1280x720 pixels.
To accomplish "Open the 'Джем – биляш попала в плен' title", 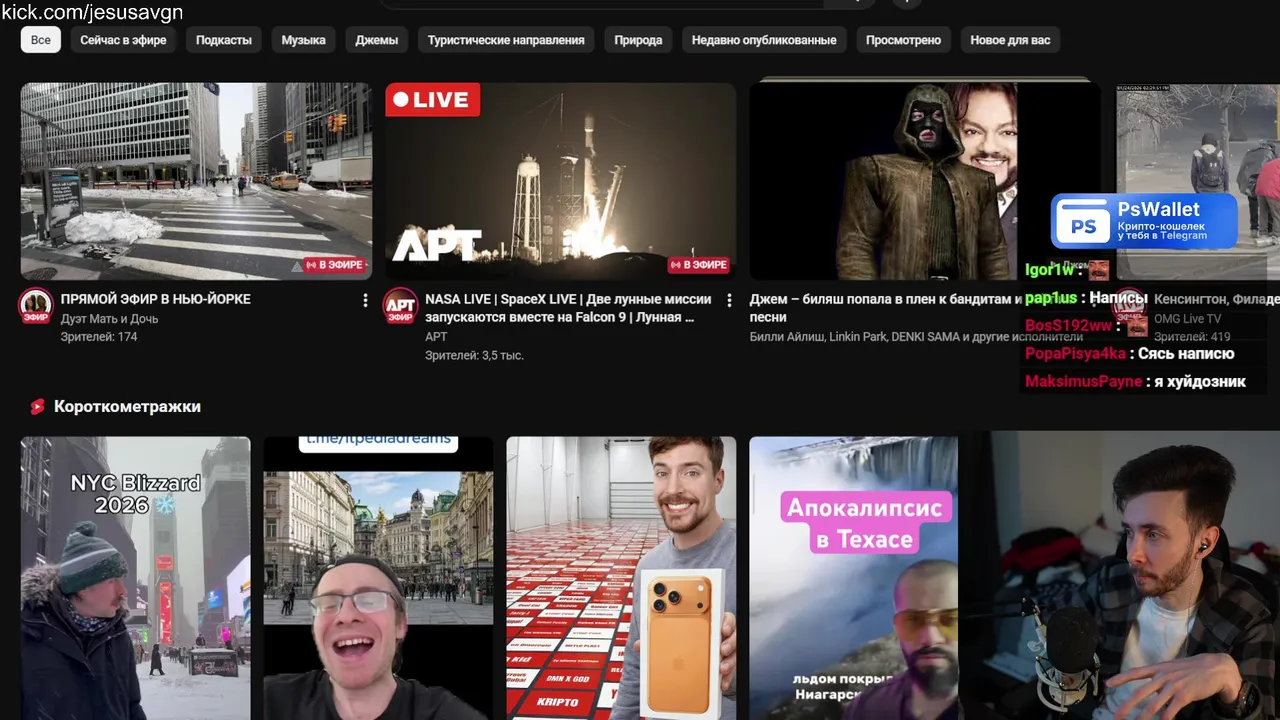I will coord(885,308).
